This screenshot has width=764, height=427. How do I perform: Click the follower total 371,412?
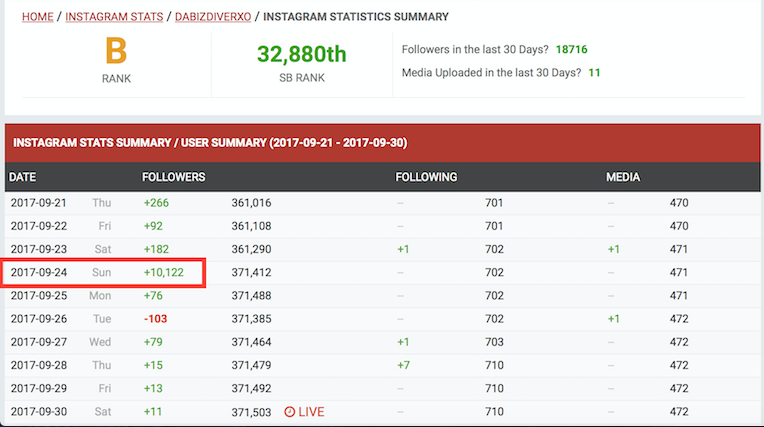tap(251, 272)
